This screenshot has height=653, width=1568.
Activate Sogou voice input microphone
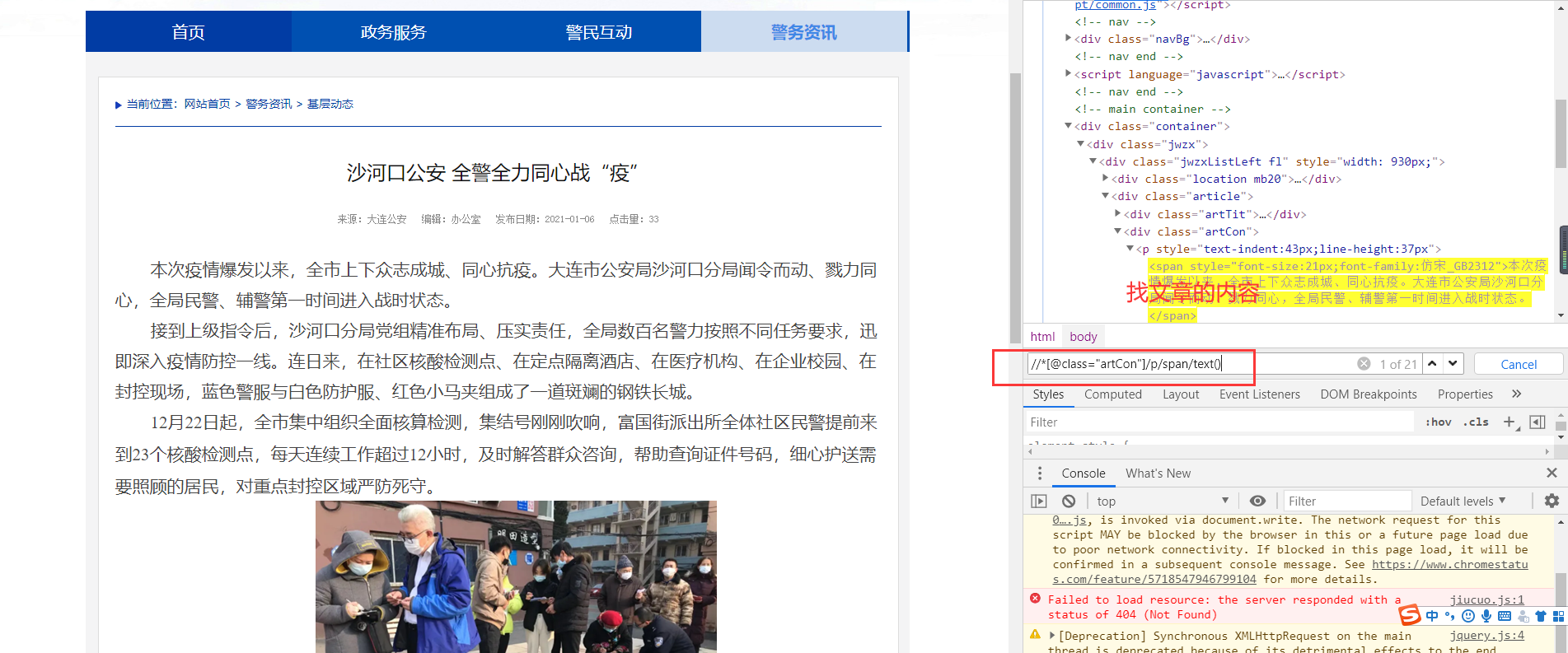coord(1486,616)
